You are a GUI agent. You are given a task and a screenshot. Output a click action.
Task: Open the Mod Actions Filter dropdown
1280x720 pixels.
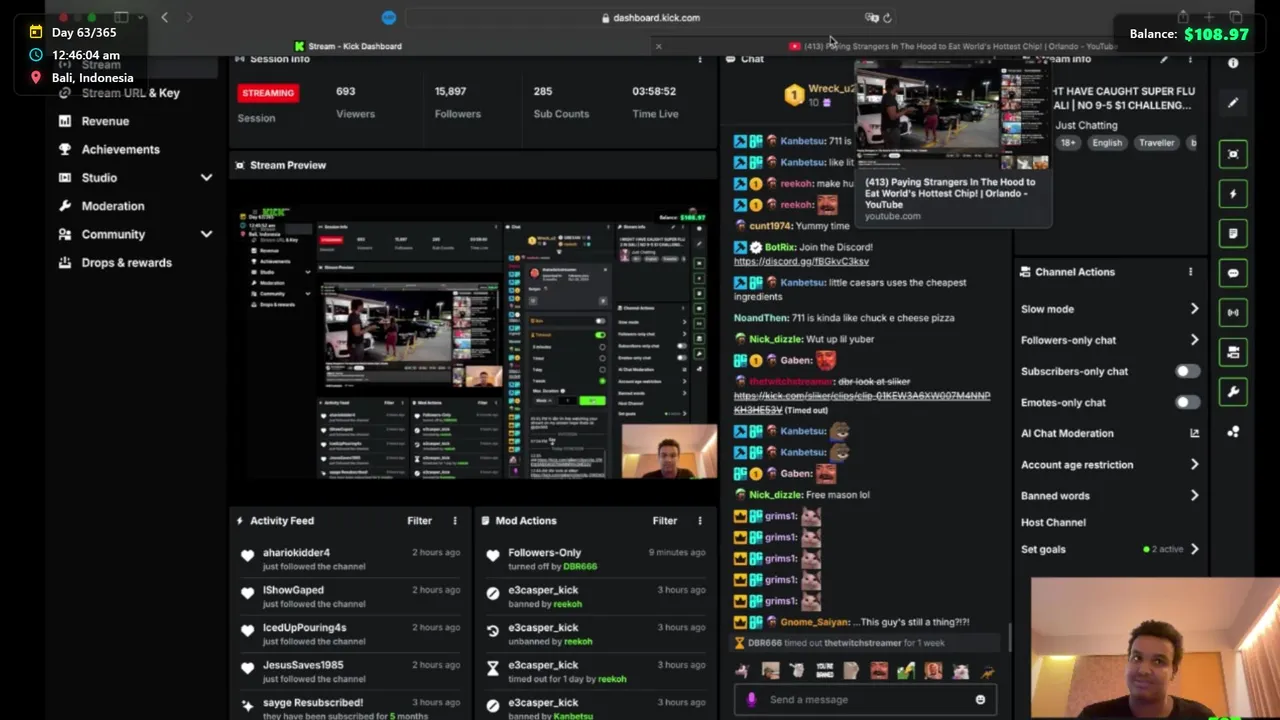[x=664, y=521]
